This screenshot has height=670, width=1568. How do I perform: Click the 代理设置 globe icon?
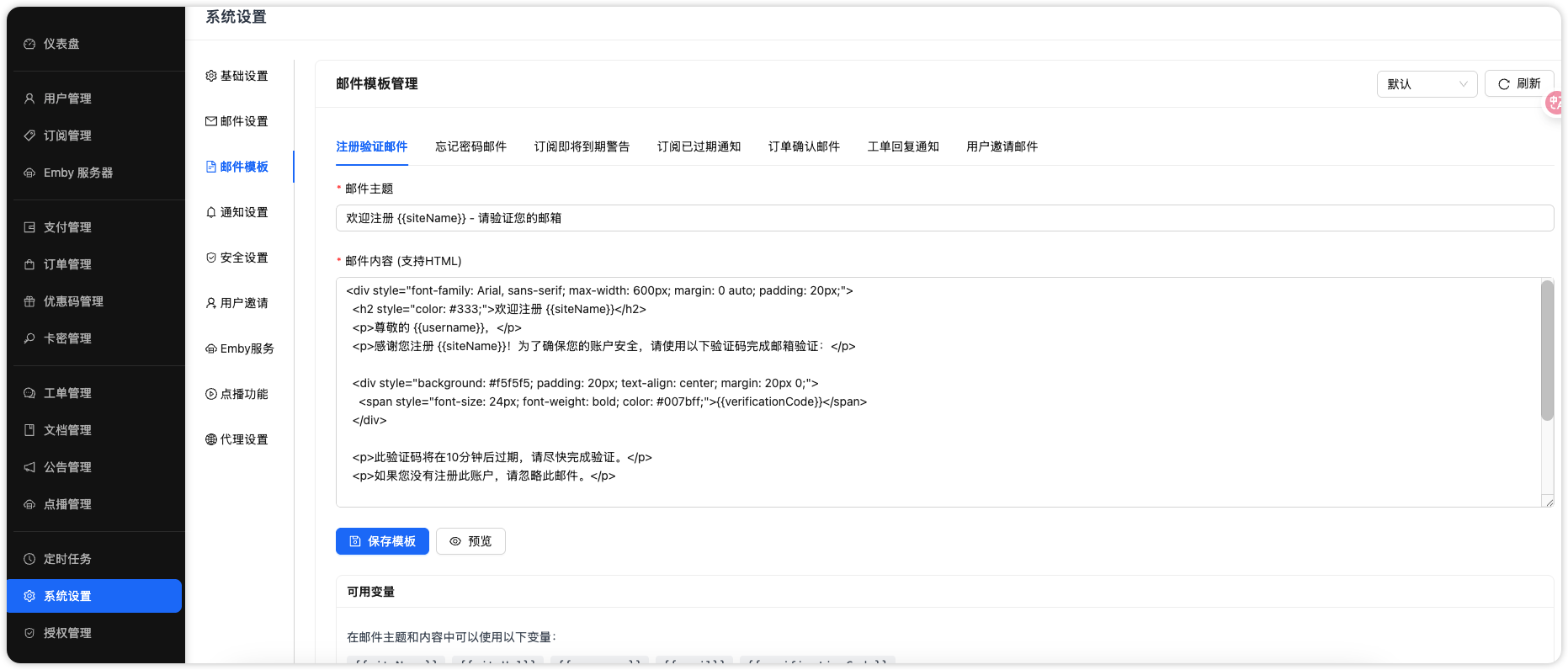211,439
